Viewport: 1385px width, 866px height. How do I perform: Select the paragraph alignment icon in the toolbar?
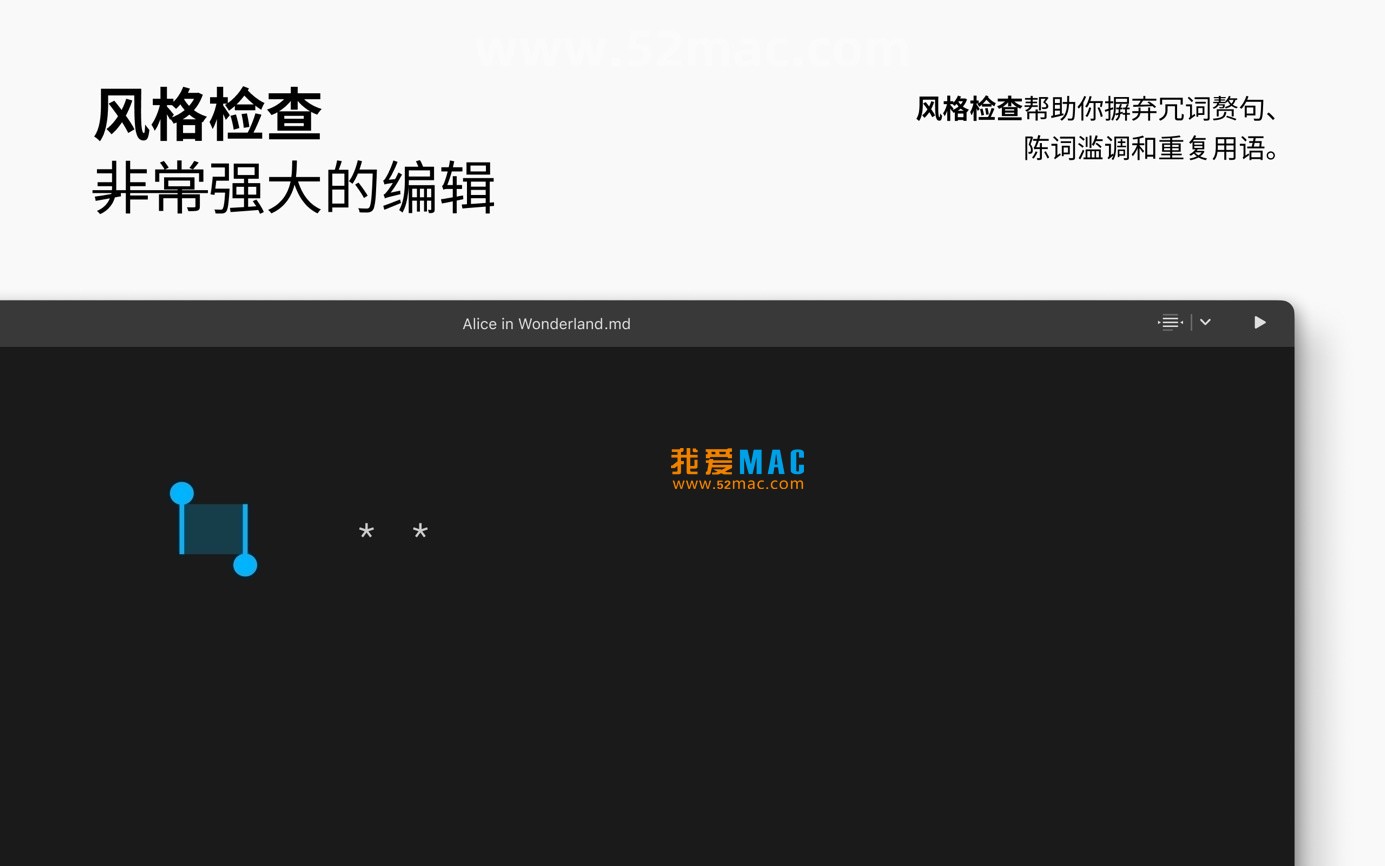coord(1168,322)
